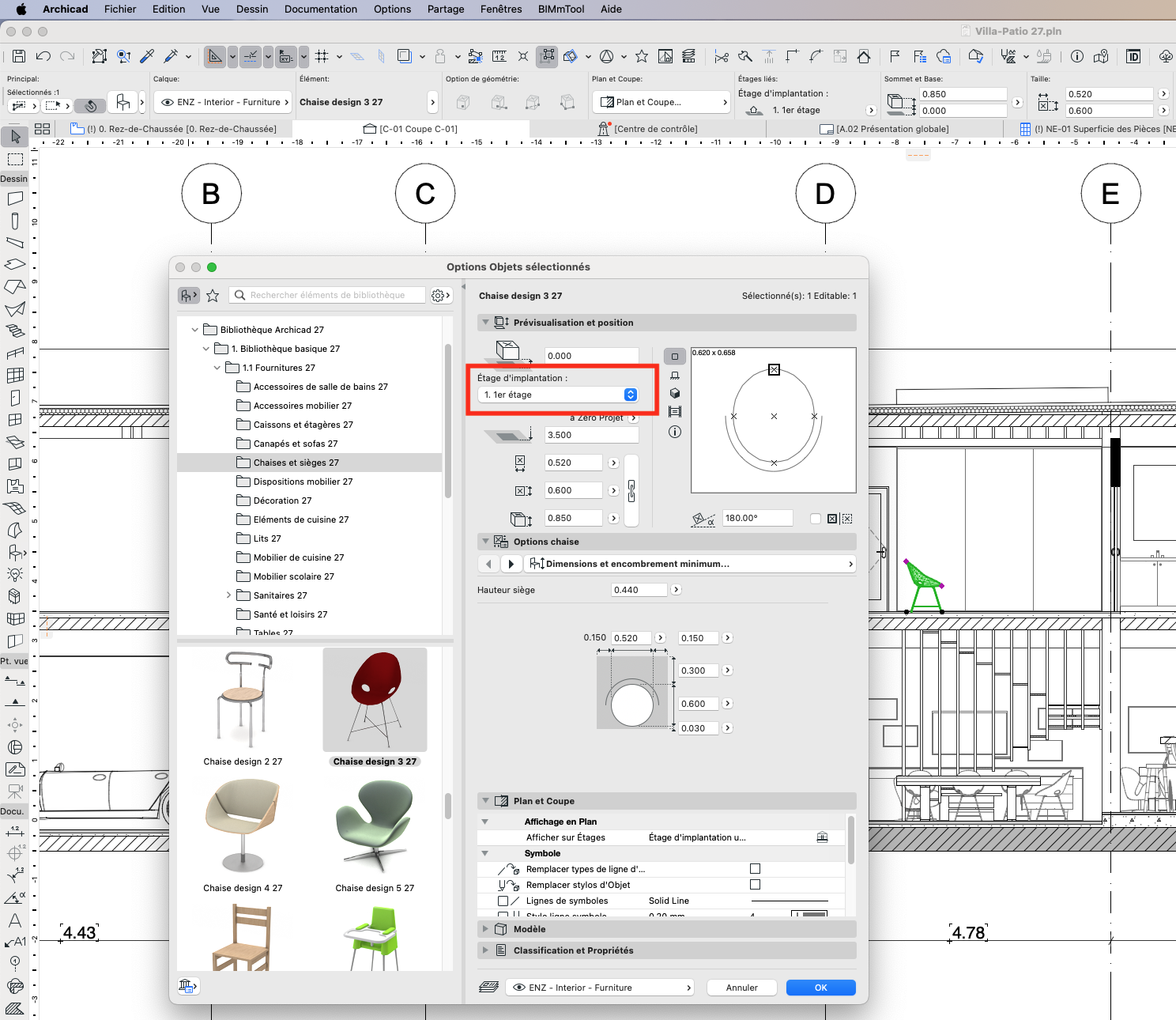The image size is (1176, 1020).
Task: Collapse the 1.1 Fournitures 27 folder
Action: click(217, 368)
